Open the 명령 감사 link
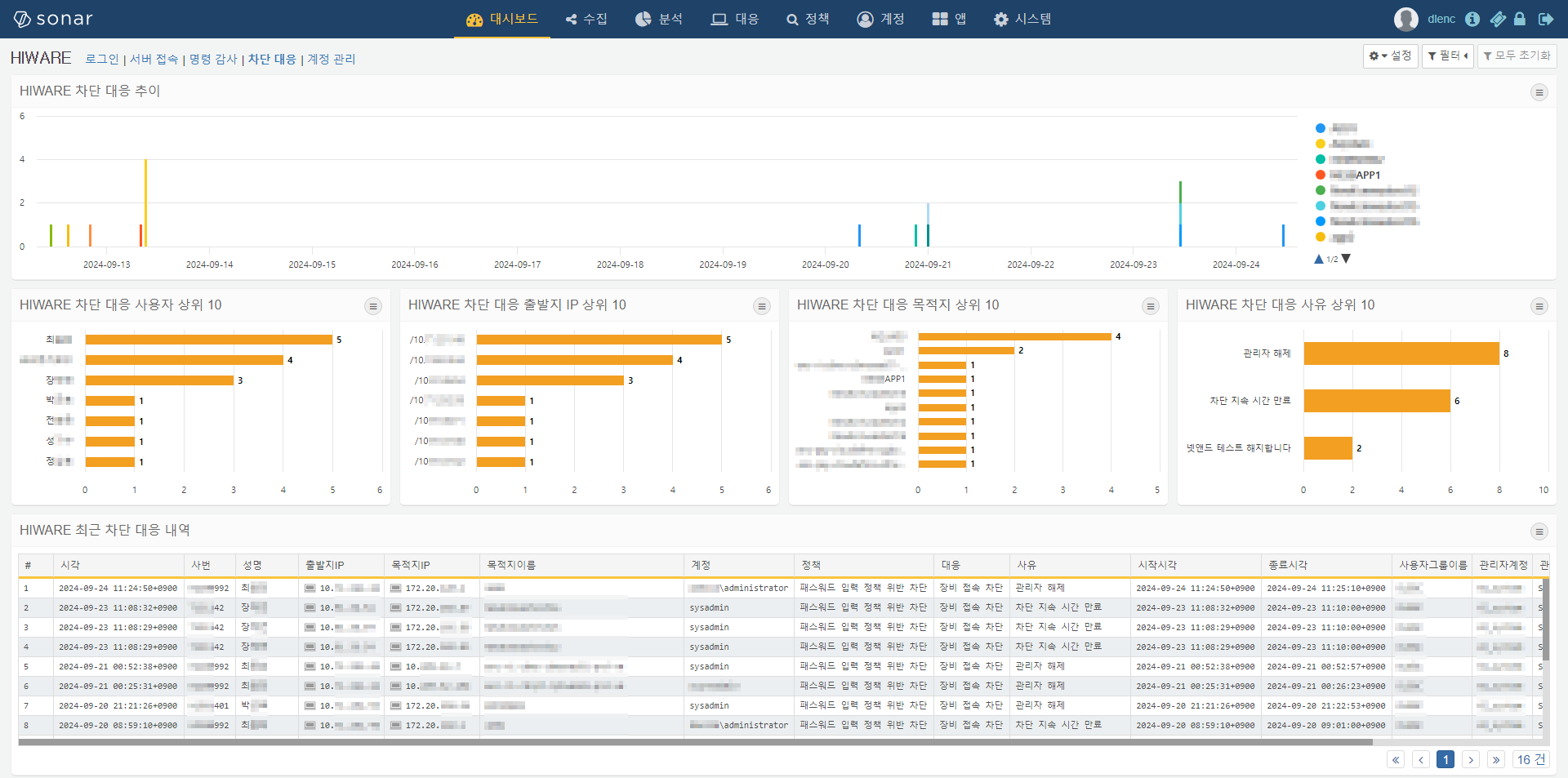 (x=213, y=59)
